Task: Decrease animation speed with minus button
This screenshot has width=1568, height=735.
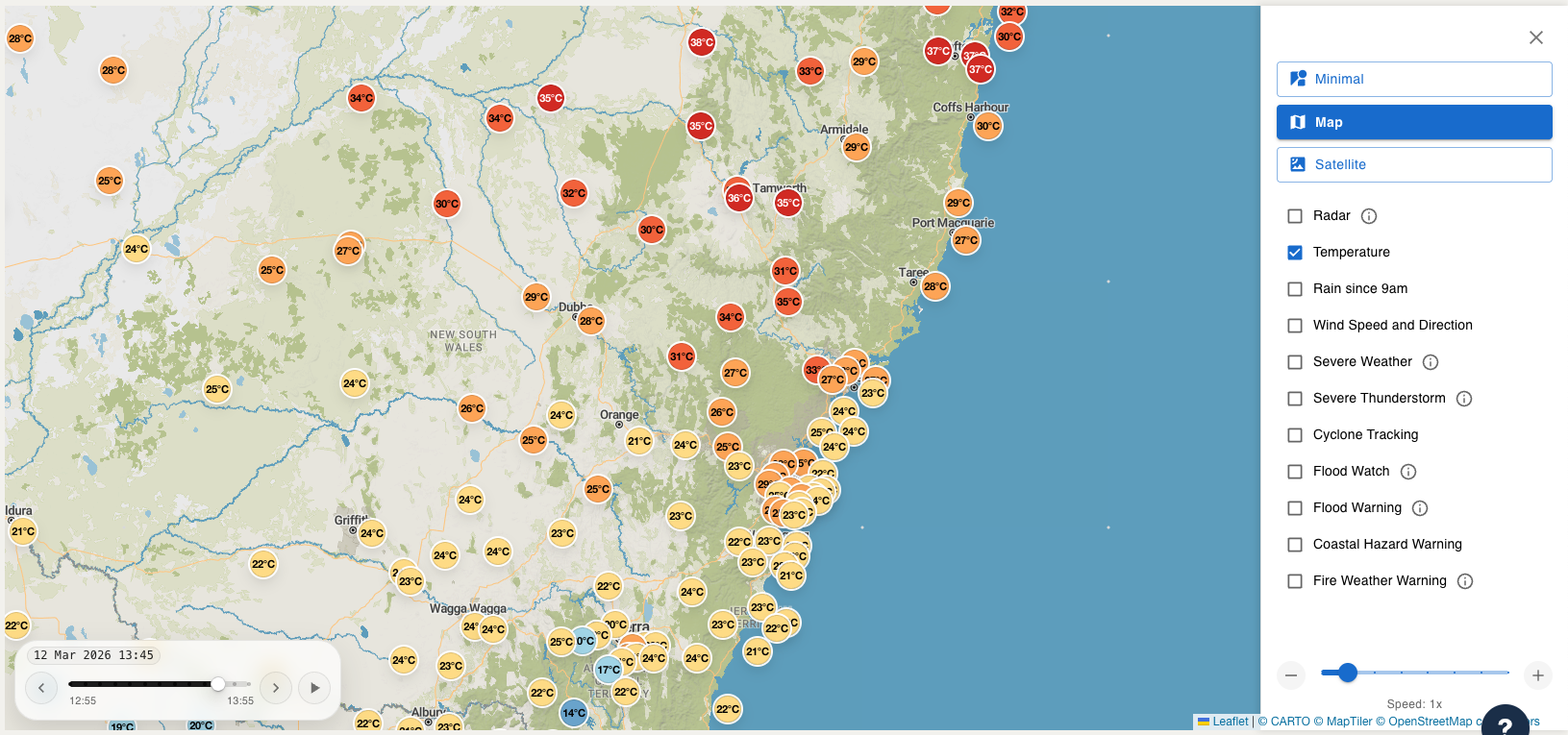Action: coord(1291,675)
